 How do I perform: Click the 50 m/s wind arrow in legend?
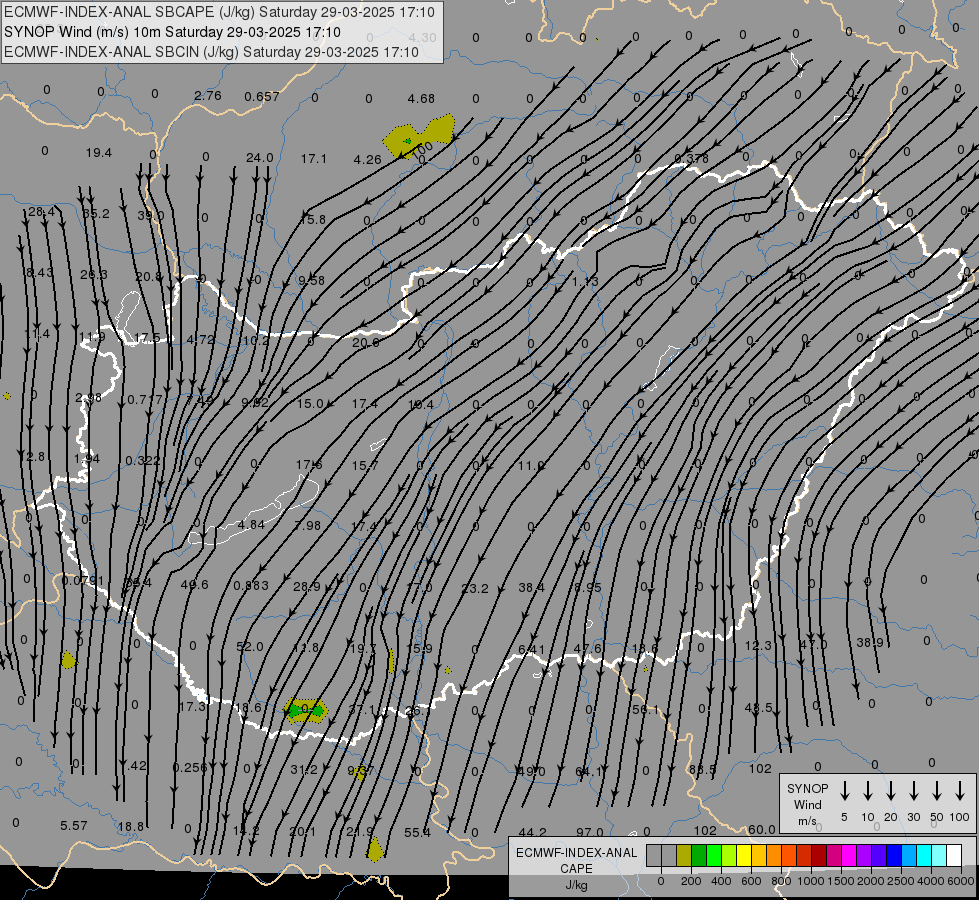937,790
